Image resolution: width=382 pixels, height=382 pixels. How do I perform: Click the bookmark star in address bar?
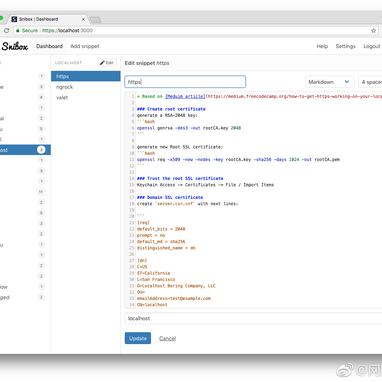click(374, 30)
